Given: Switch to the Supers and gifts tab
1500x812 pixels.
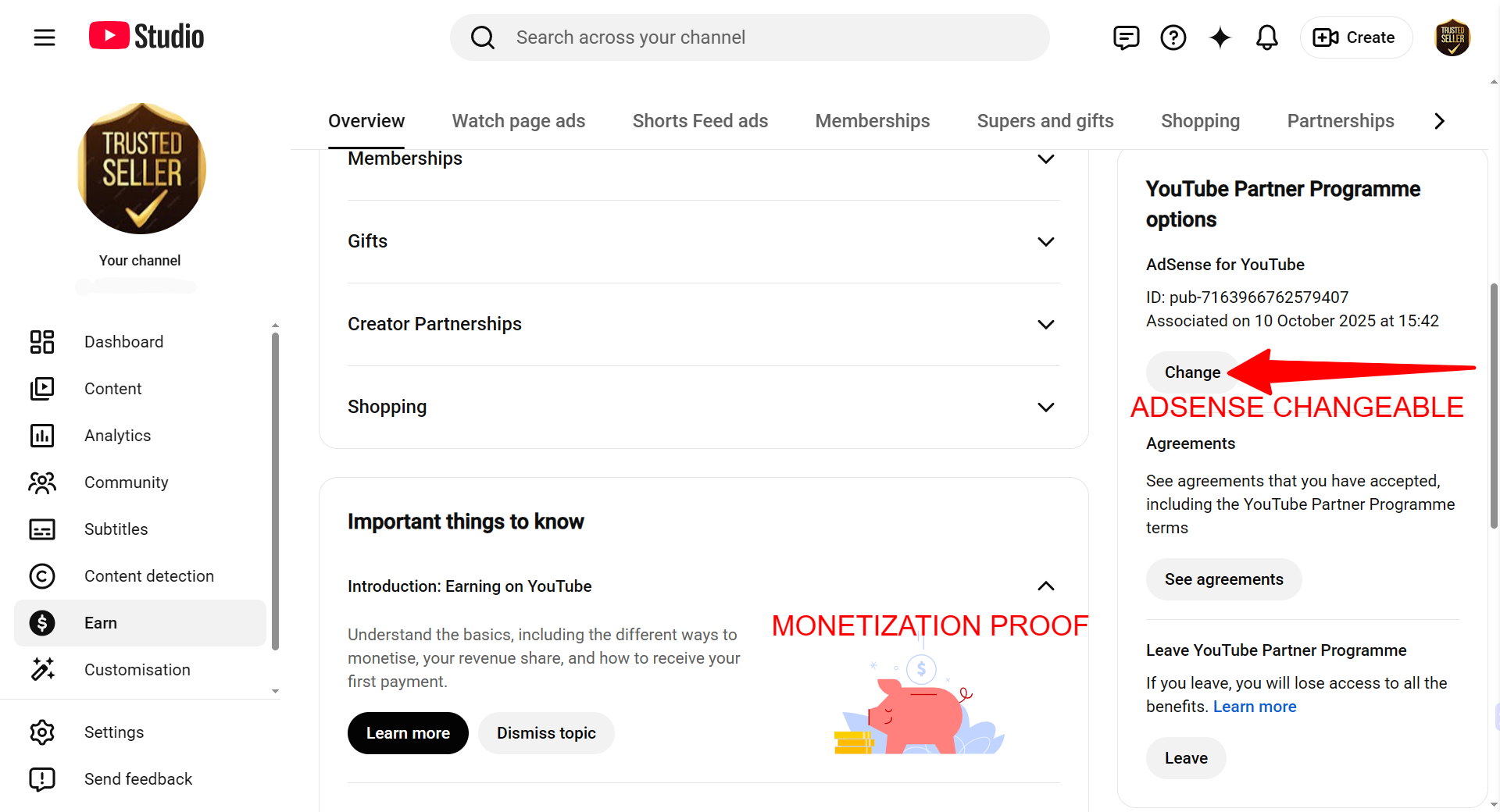Looking at the screenshot, I should pyautogui.click(x=1045, y=121).
